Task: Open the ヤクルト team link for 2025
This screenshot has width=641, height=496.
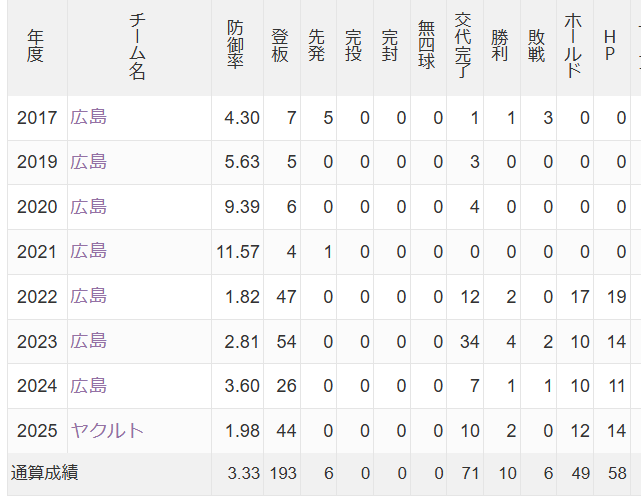Action: point(107,431)
